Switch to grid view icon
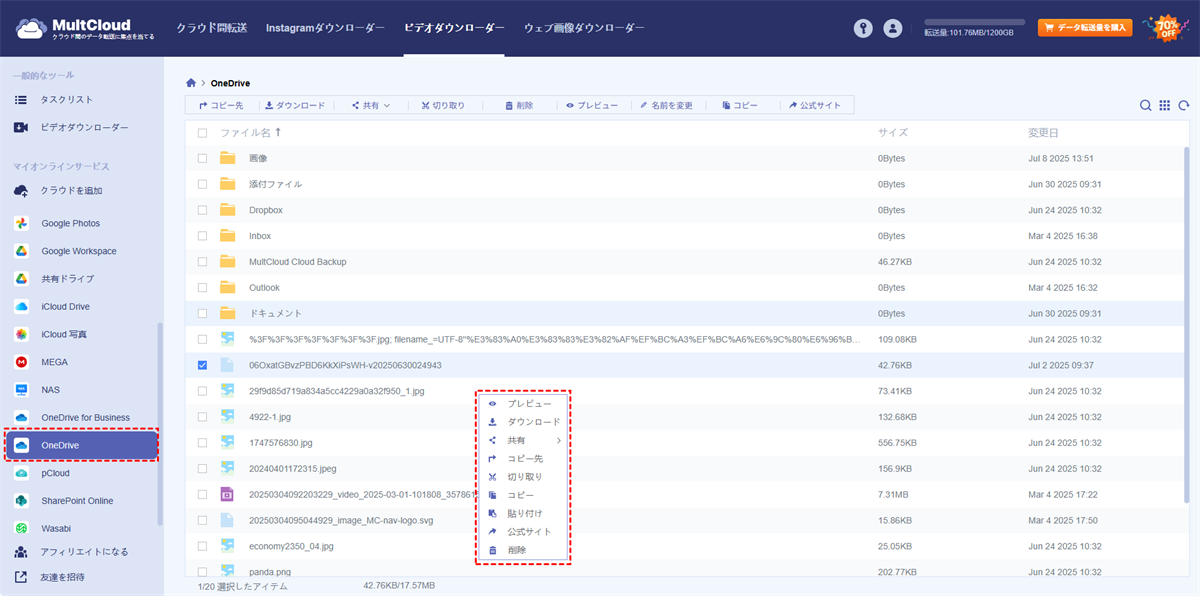1200x596 pixels. 1165,105
